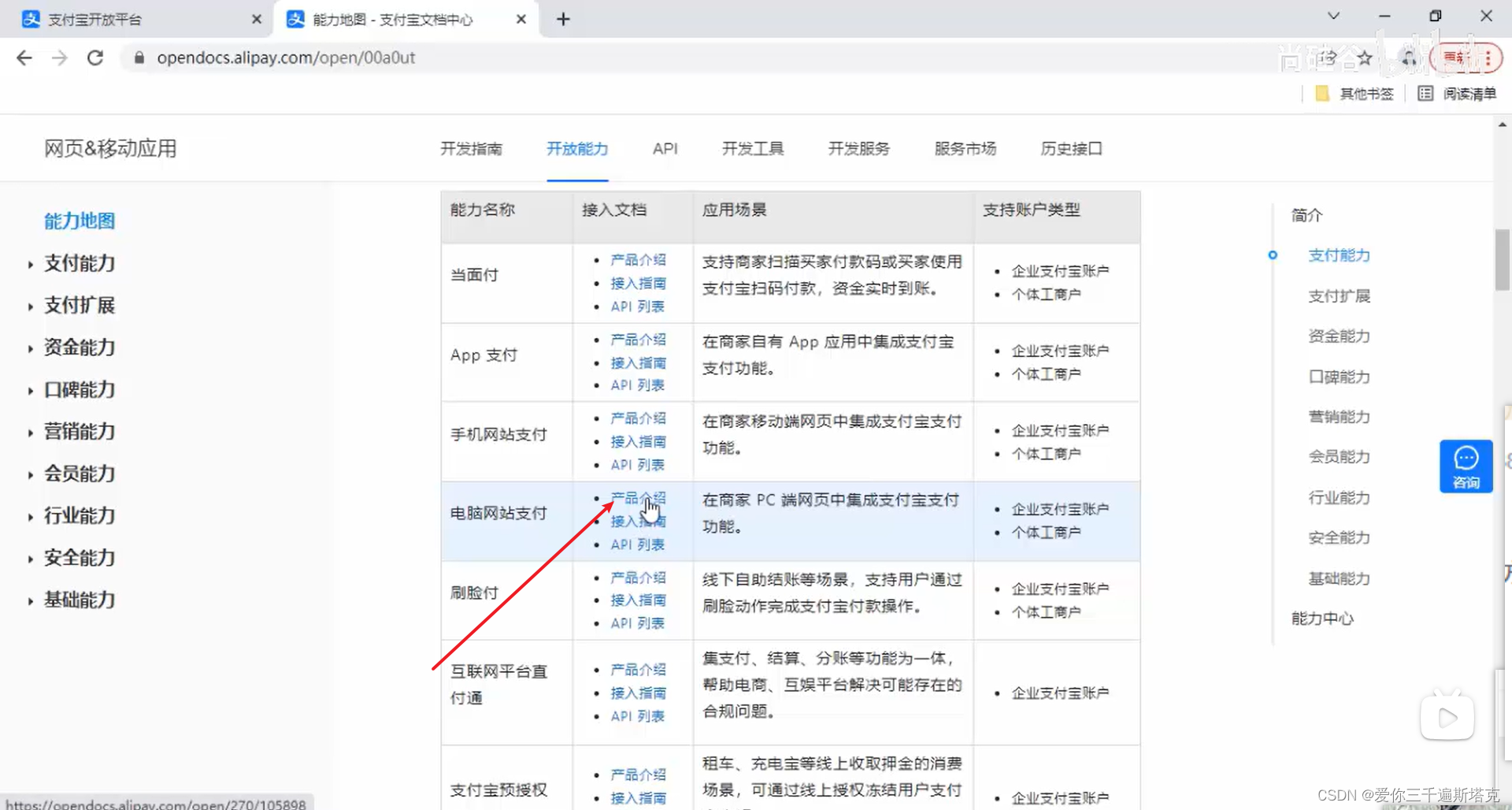Reload the current page
The image size is (1512, 810).
pyautogui.click(x=95, y=58)
